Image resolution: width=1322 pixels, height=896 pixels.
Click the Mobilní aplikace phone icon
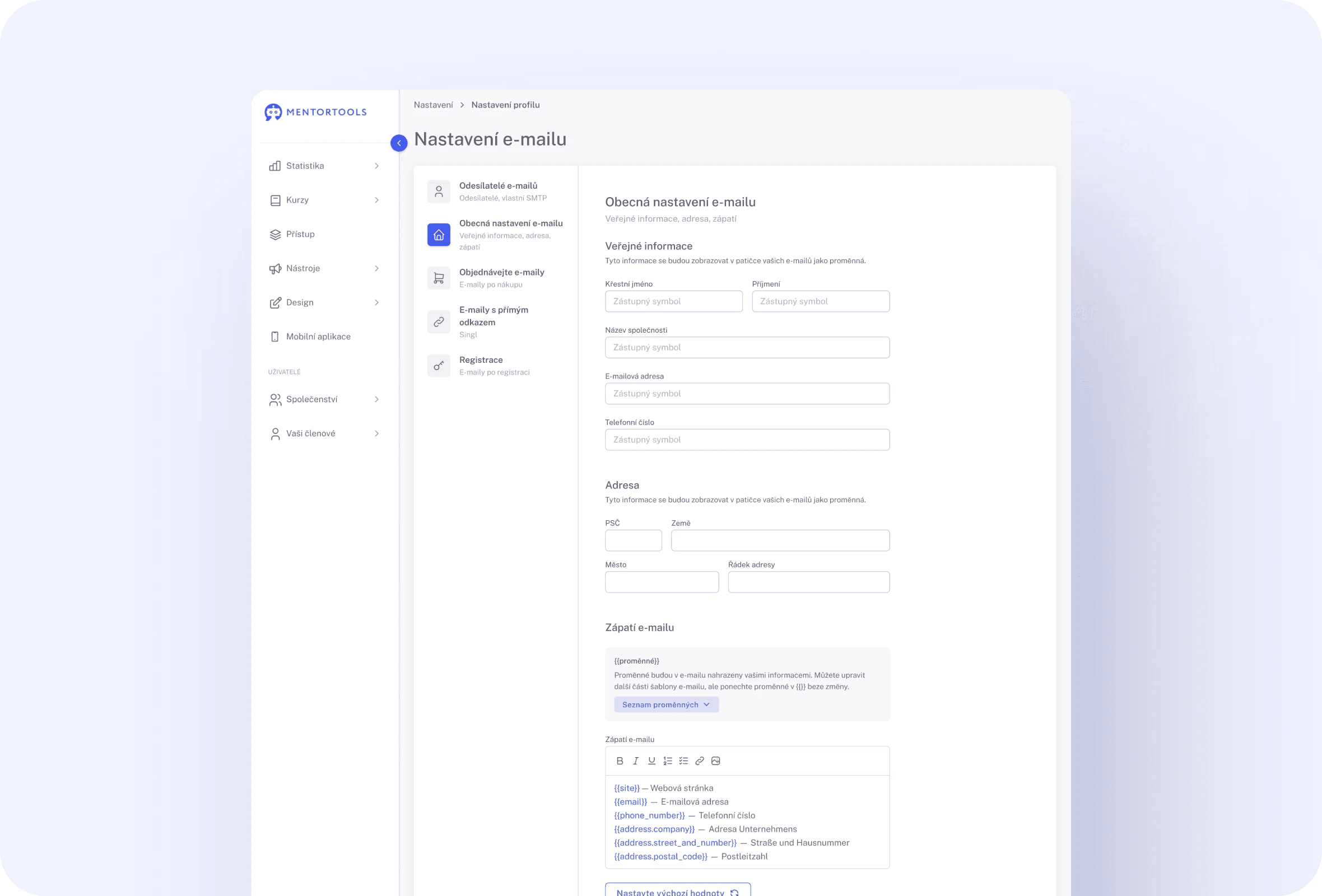[x=274, y=337]
